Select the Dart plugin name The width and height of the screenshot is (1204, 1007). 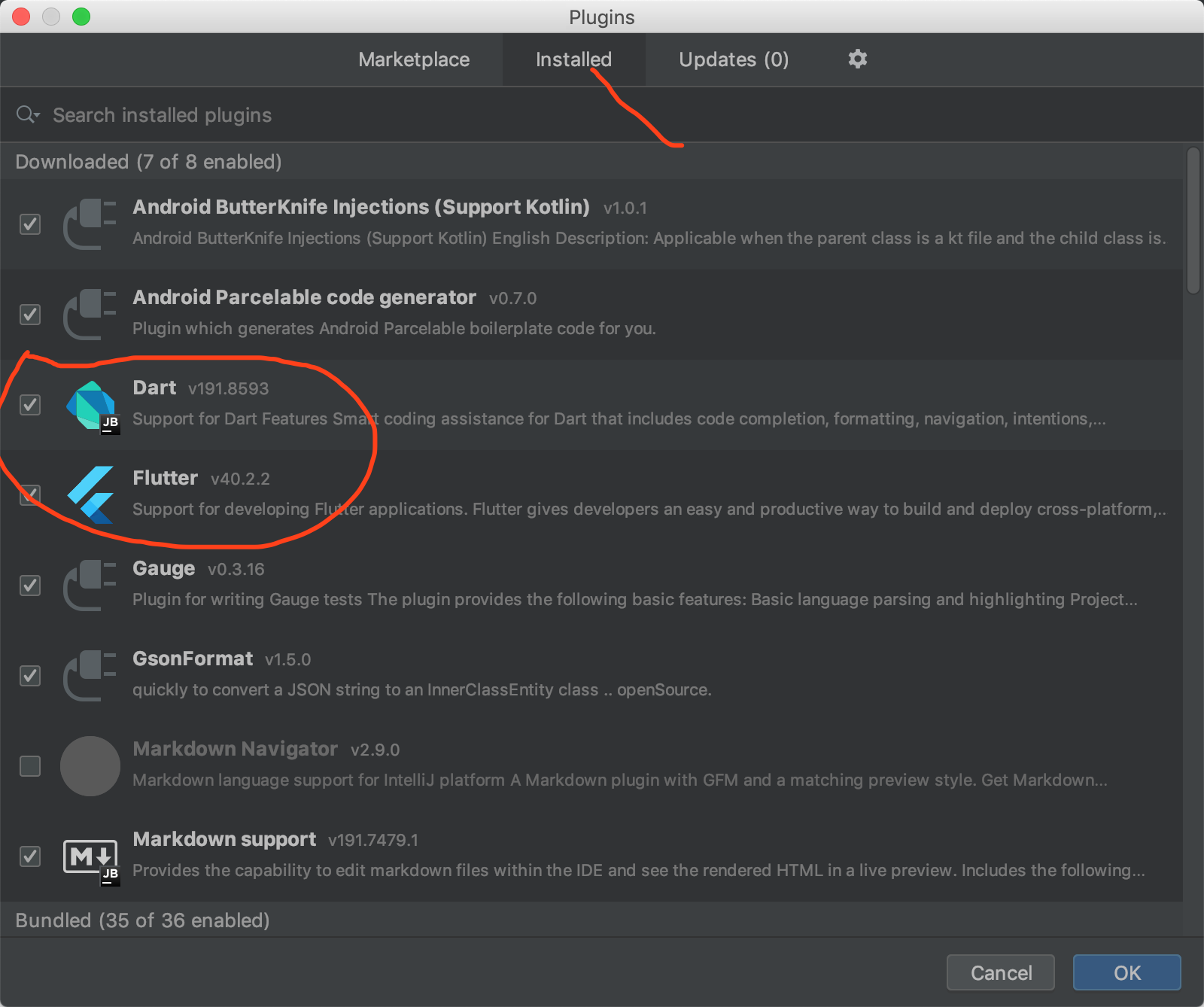(x=154, y=388)
